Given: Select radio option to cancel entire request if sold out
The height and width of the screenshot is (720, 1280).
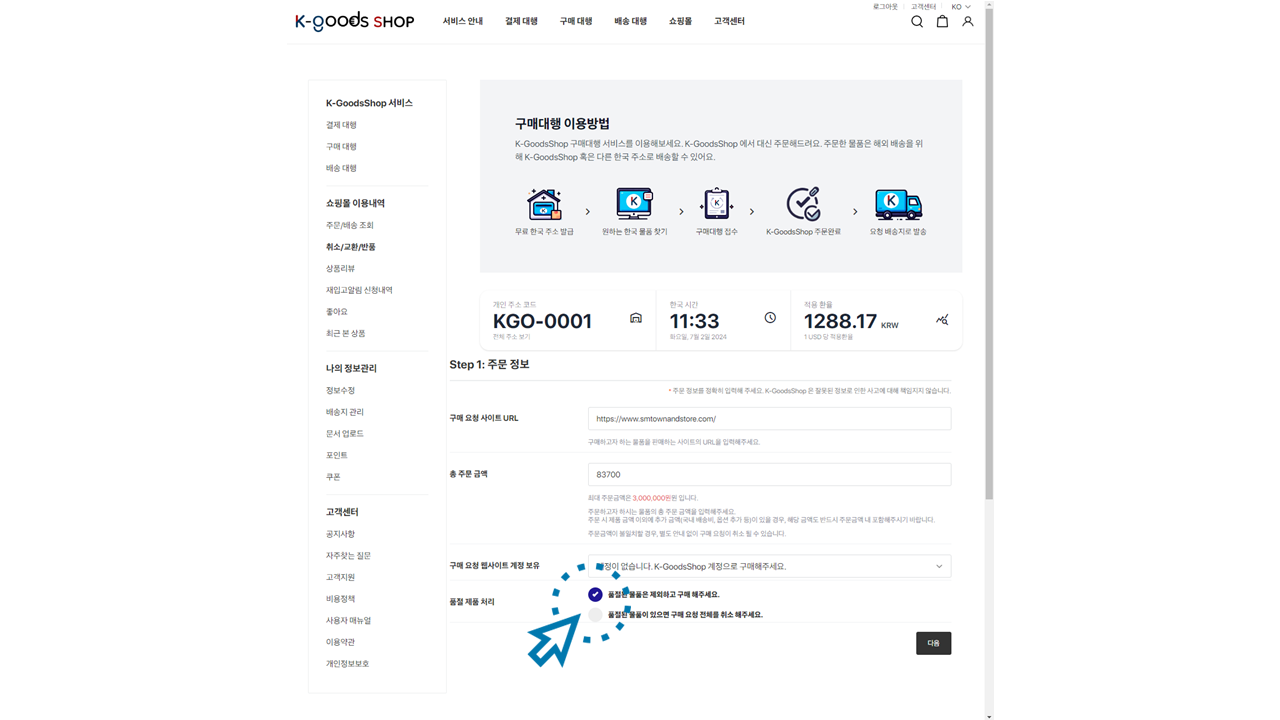Looking at the screenshot, I should coord(595,615).
